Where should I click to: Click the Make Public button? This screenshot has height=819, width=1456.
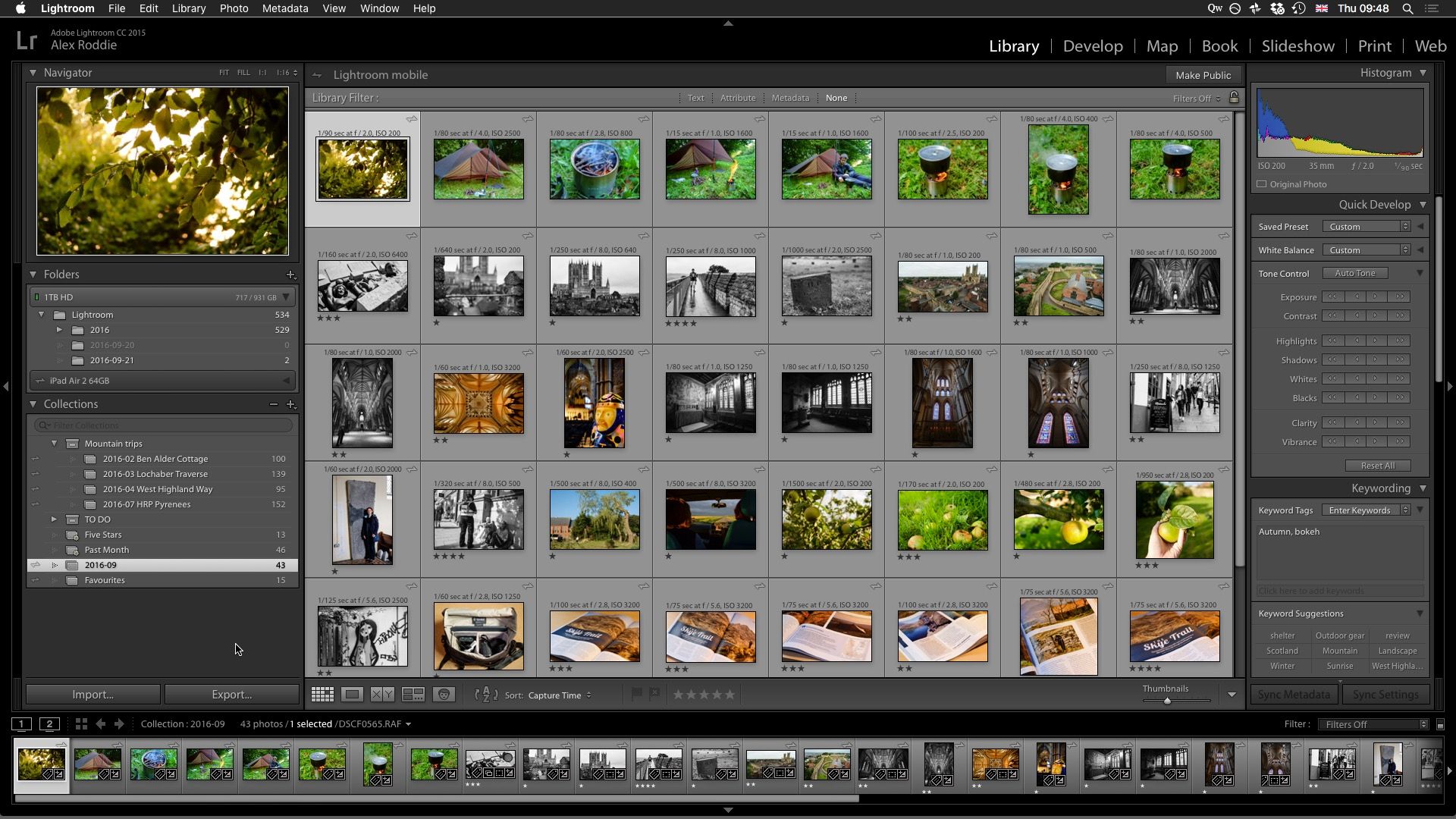click(1203, 75)
